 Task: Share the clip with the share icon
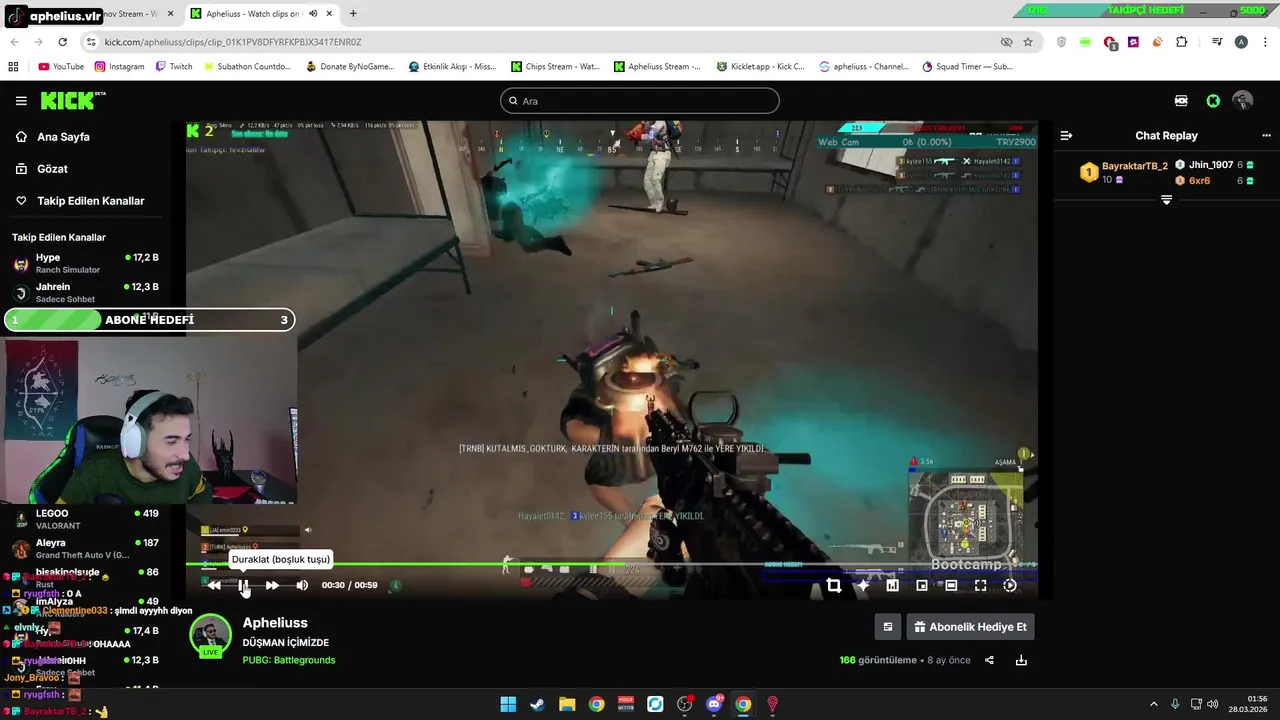(x=989, y=660)
